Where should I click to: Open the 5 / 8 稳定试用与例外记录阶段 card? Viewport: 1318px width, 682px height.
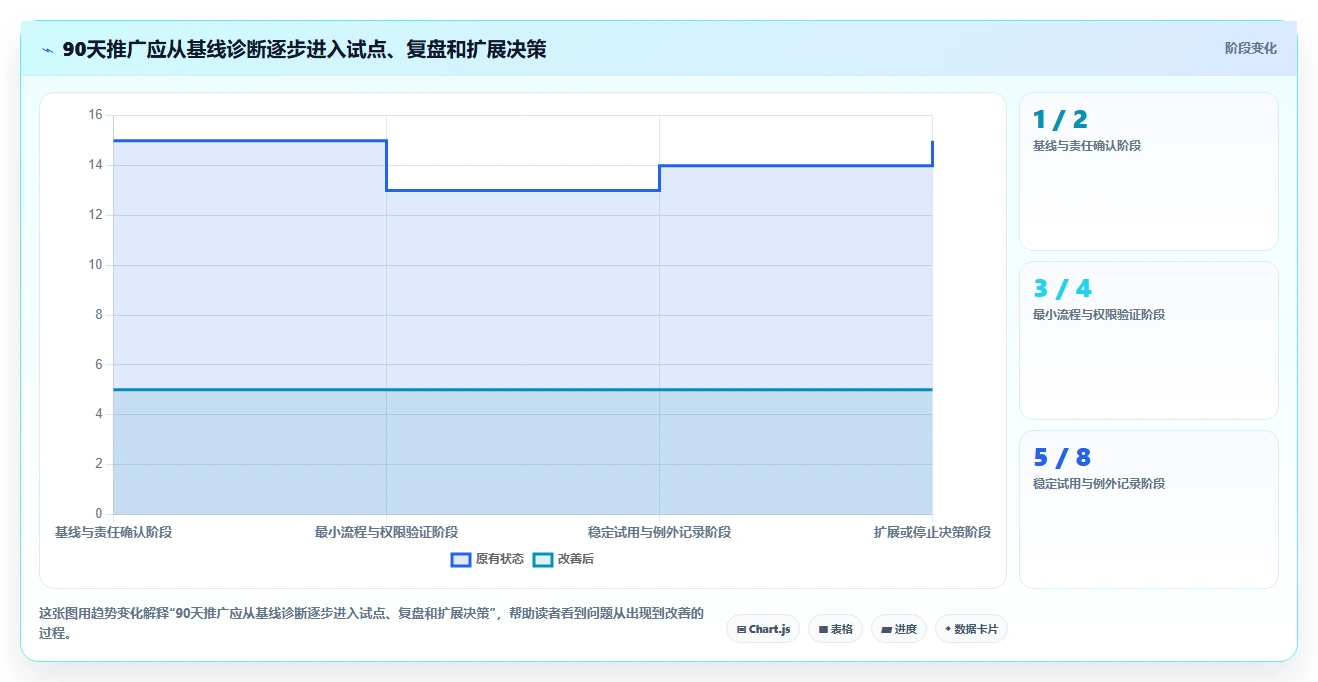point(1148,509)
